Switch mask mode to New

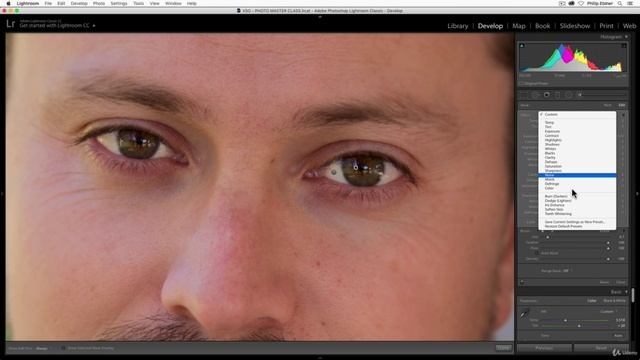click(x=607, y=105)
